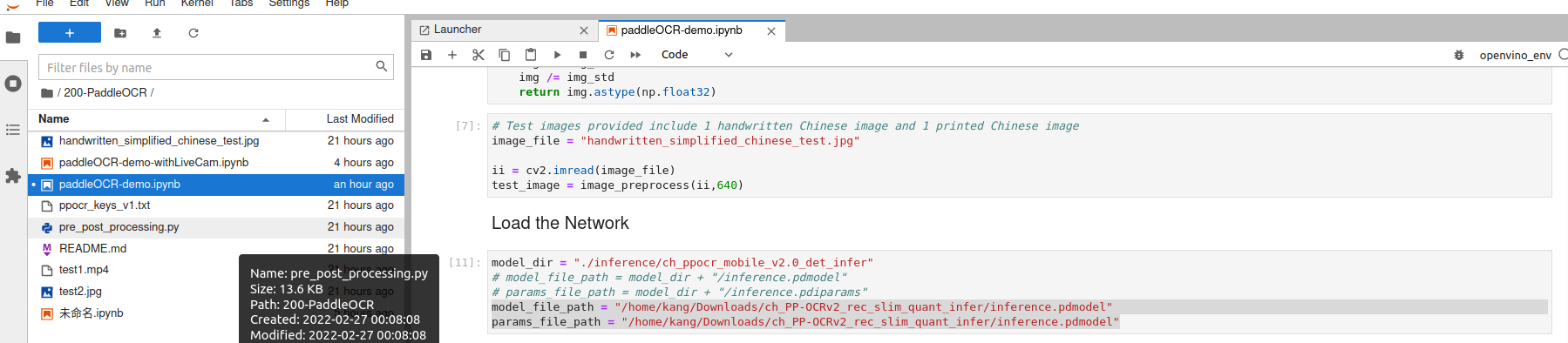
Task: Upload files using the upload arrow icon
Action: click(157, 33)
